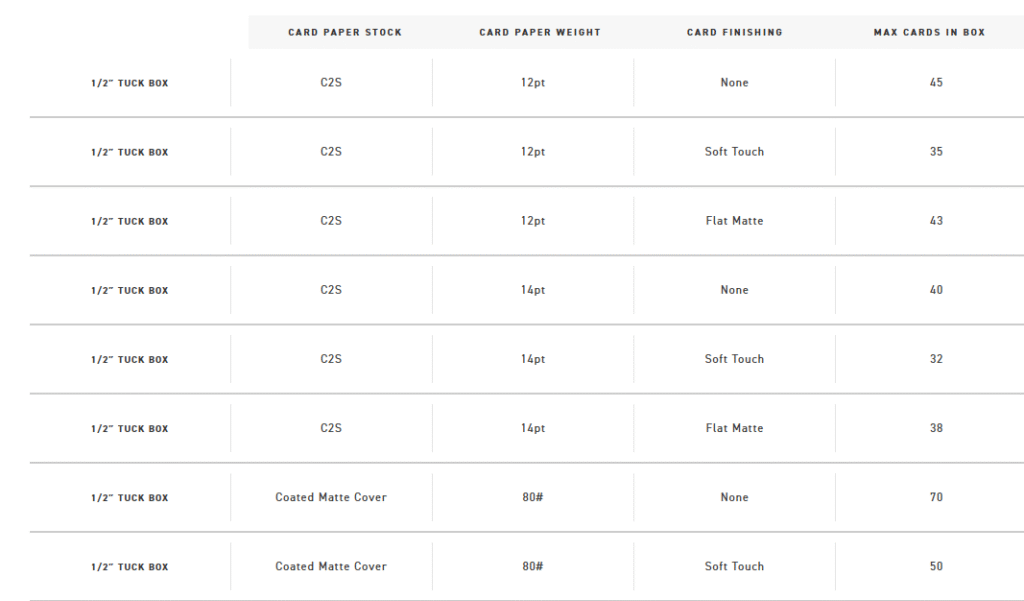Click the last 1/2" Tuck Box row label

tap(129, 567)
